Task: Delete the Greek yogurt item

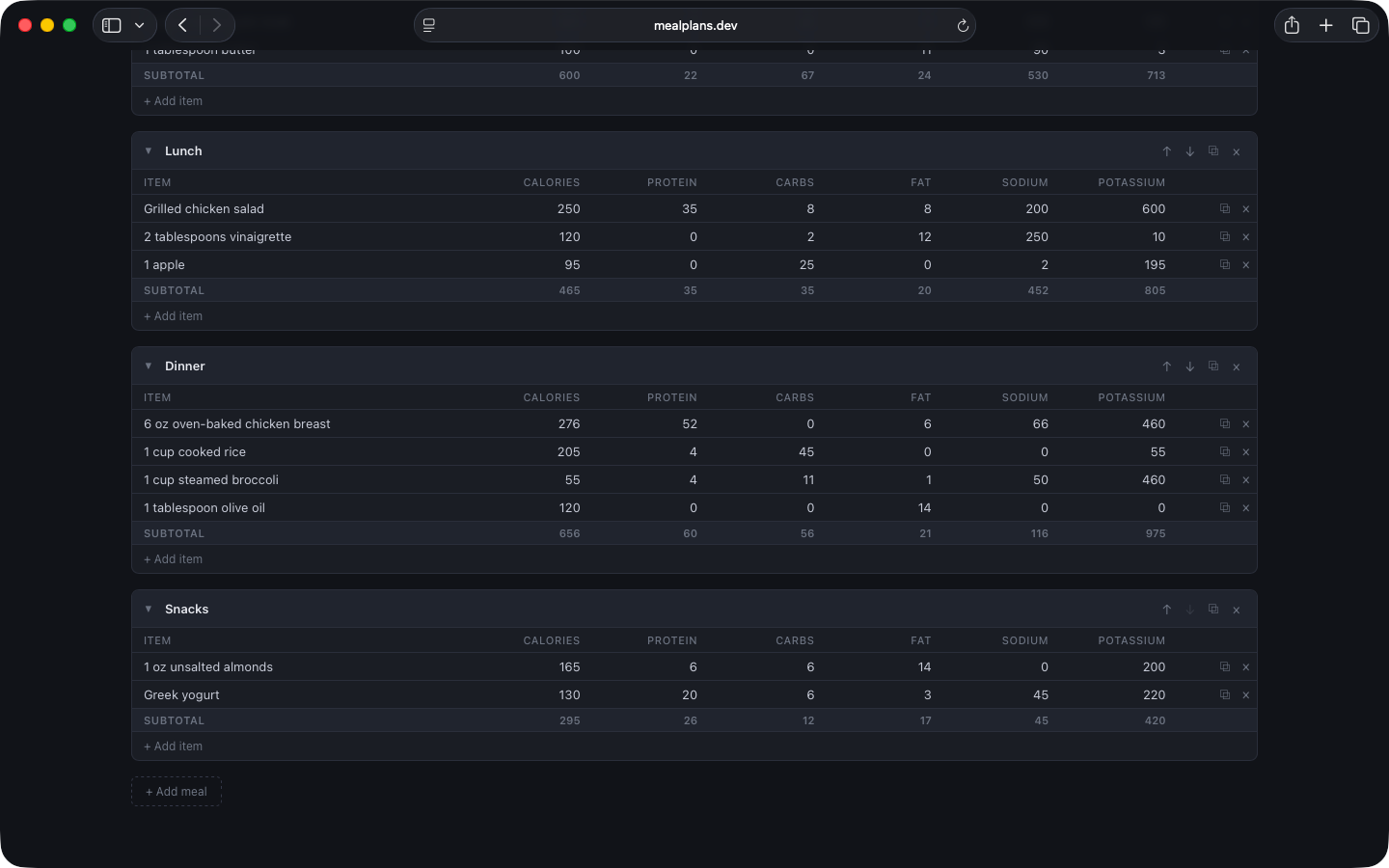Action: [1245, 695]
